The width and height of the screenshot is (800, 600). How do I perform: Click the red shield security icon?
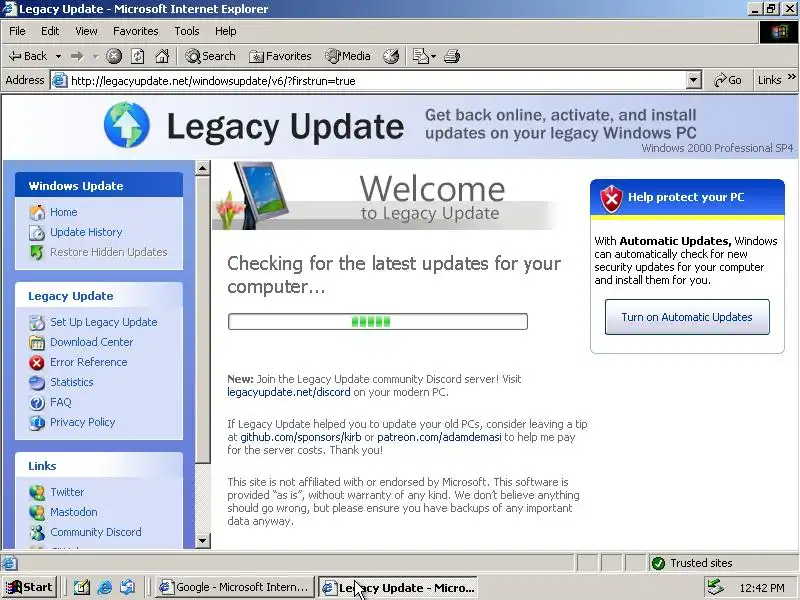pos(611,198)
